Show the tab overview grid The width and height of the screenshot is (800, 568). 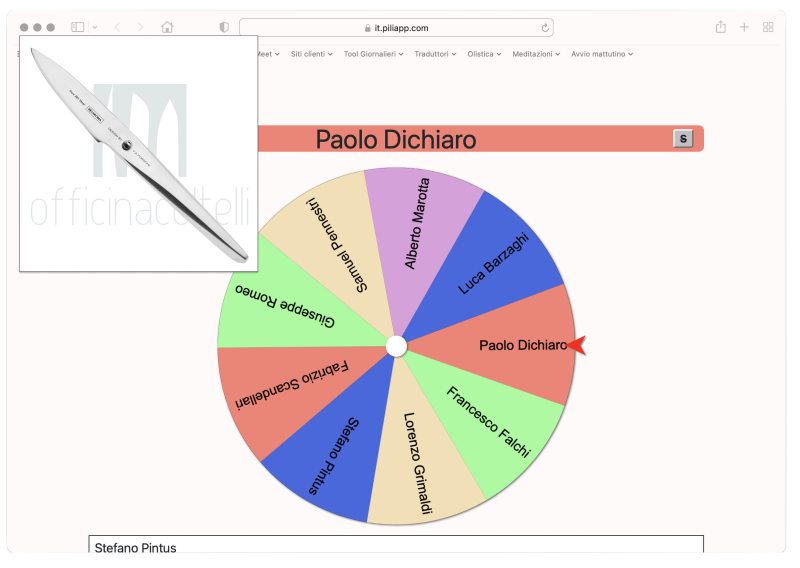click(x=768, y=27)
